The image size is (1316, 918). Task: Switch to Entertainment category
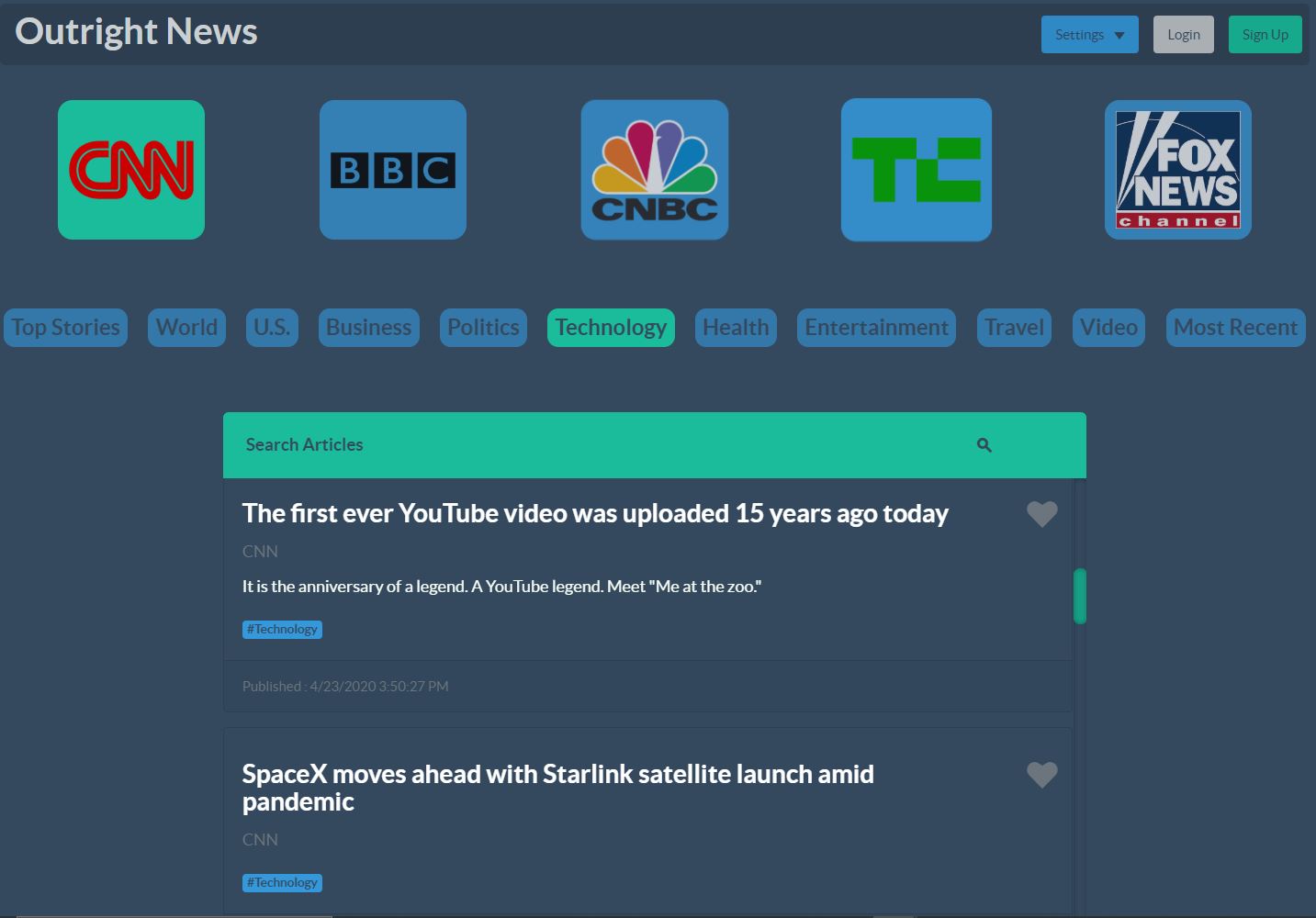tap(876, 328)
